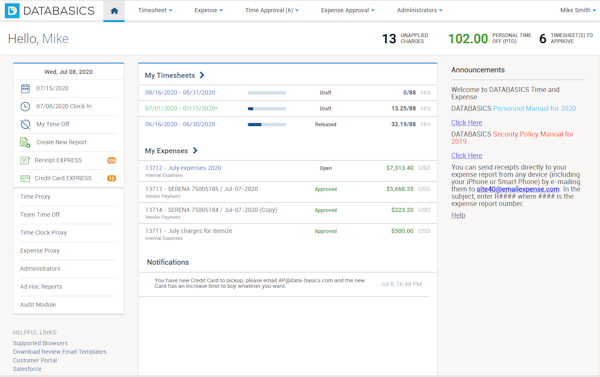The height and width of the screenshot is (377, 600).
Task: Click the Receipt EXPRESS orange count badge
Action: pyautogui.click(x=111, y=160)
